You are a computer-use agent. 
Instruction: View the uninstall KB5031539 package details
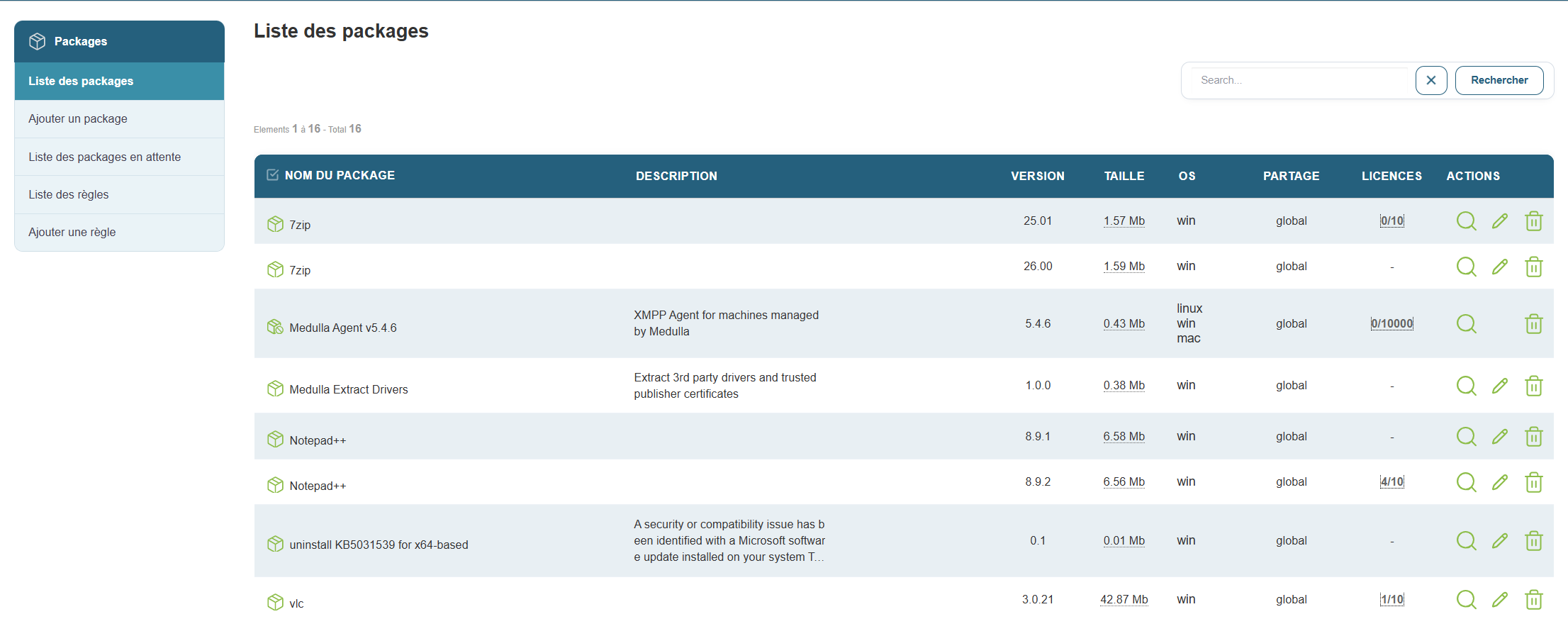click(1466, 541)
